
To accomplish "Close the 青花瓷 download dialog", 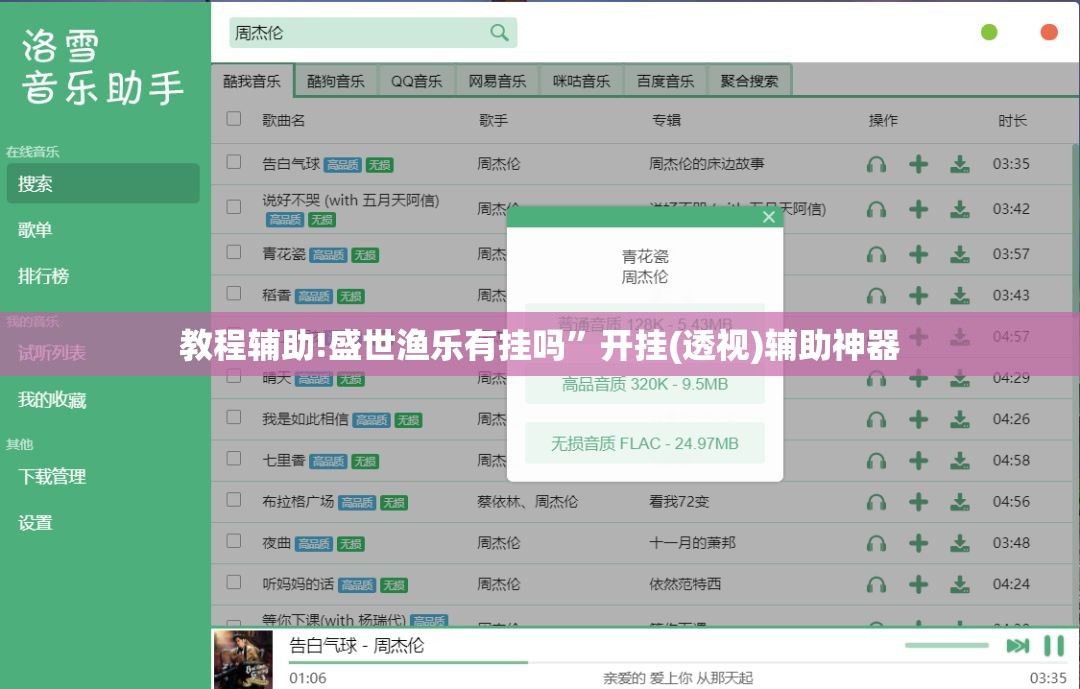I will pyautogui.click(x=769, y=217).
